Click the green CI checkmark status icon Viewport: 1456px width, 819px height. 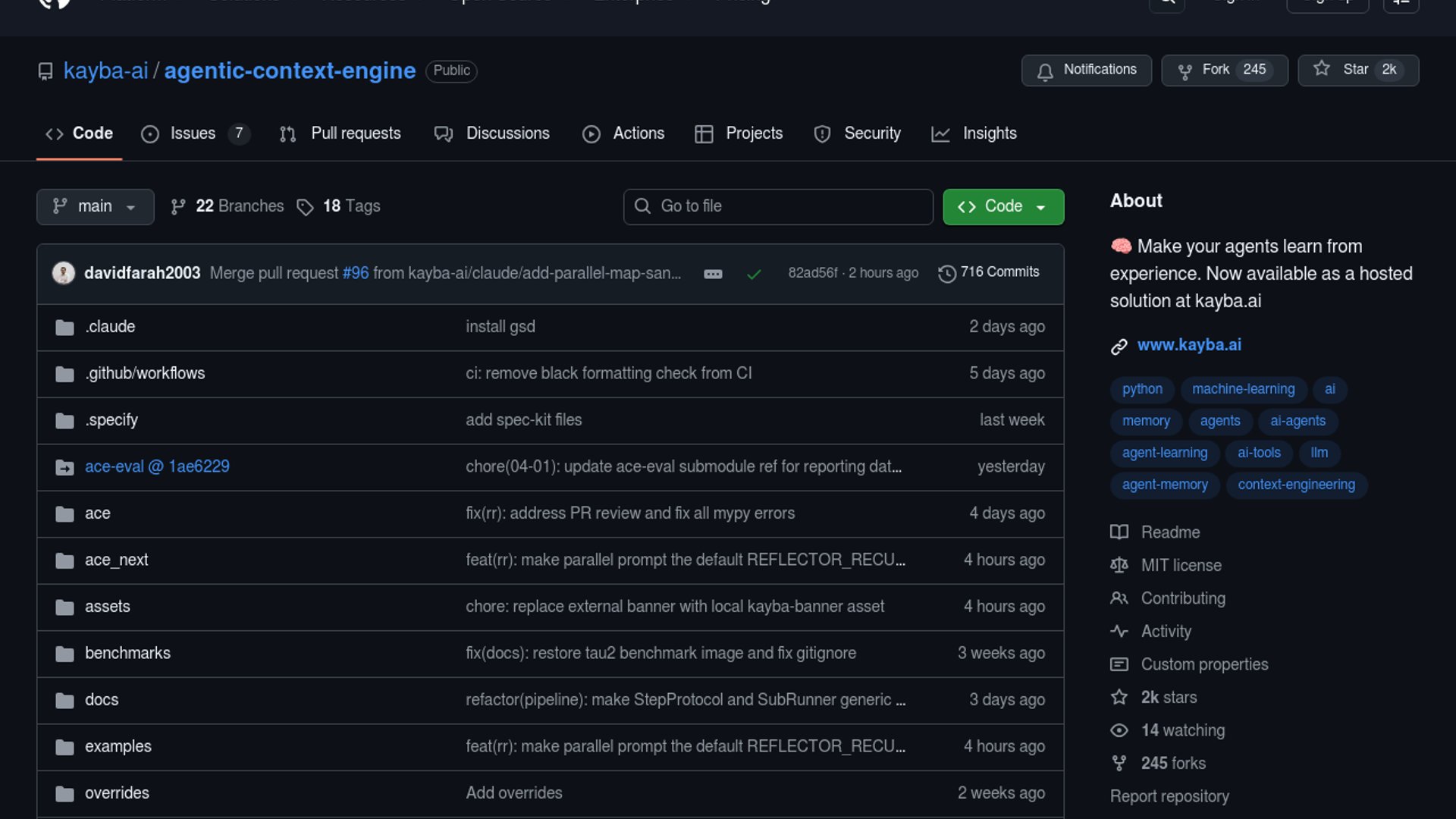pos(754,274)
